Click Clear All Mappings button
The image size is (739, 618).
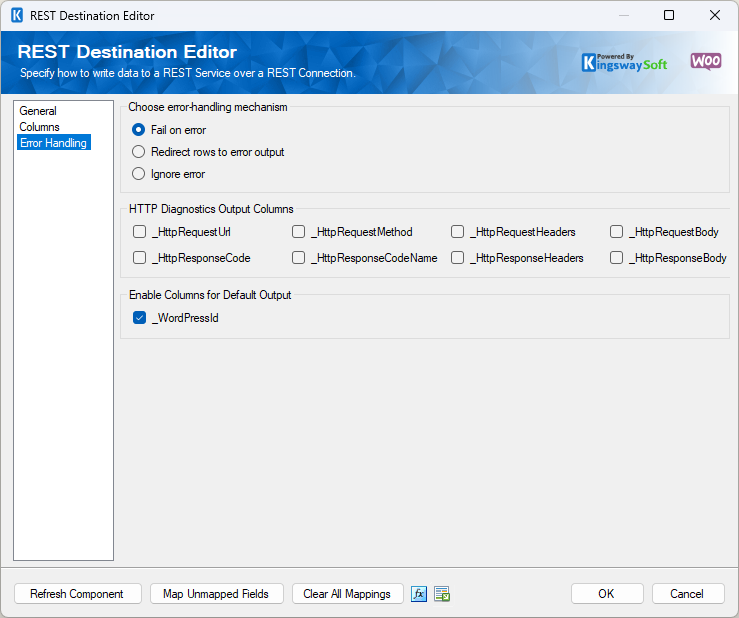347,593
